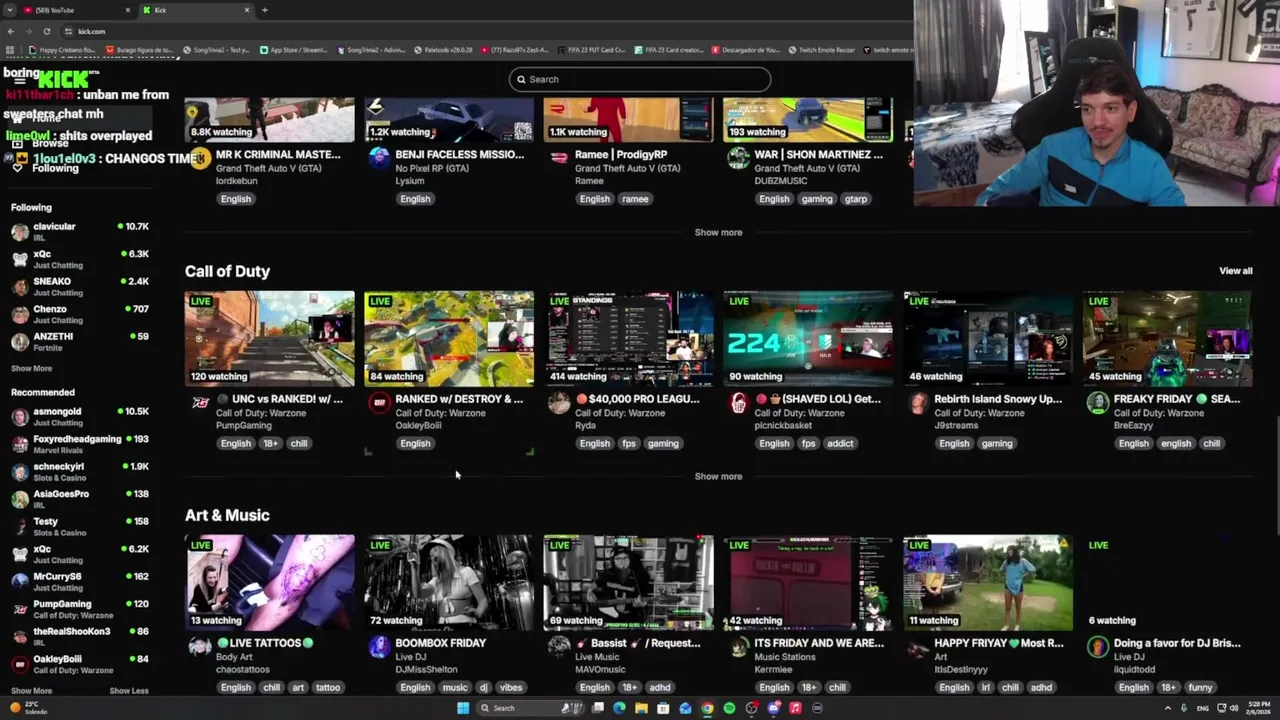The width and height of the screenshot is (1280, 720).
Task: Click Chenzo's avatar in Following list
Action: tap(20, 315)
